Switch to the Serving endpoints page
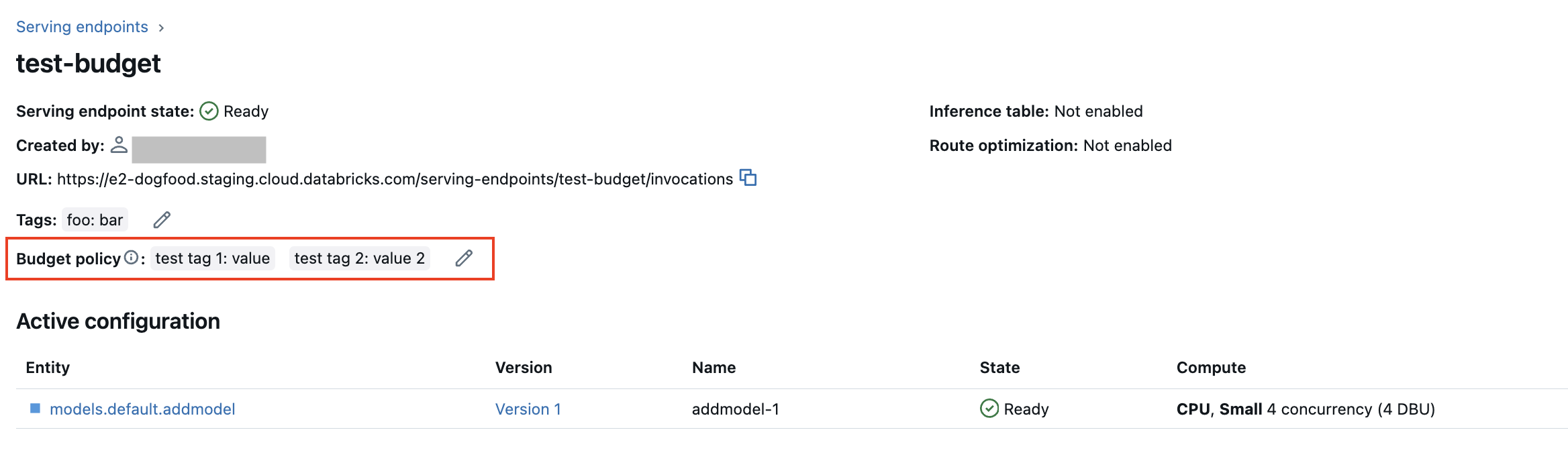This screenshot has width=1568, height=475. point(82,27)
